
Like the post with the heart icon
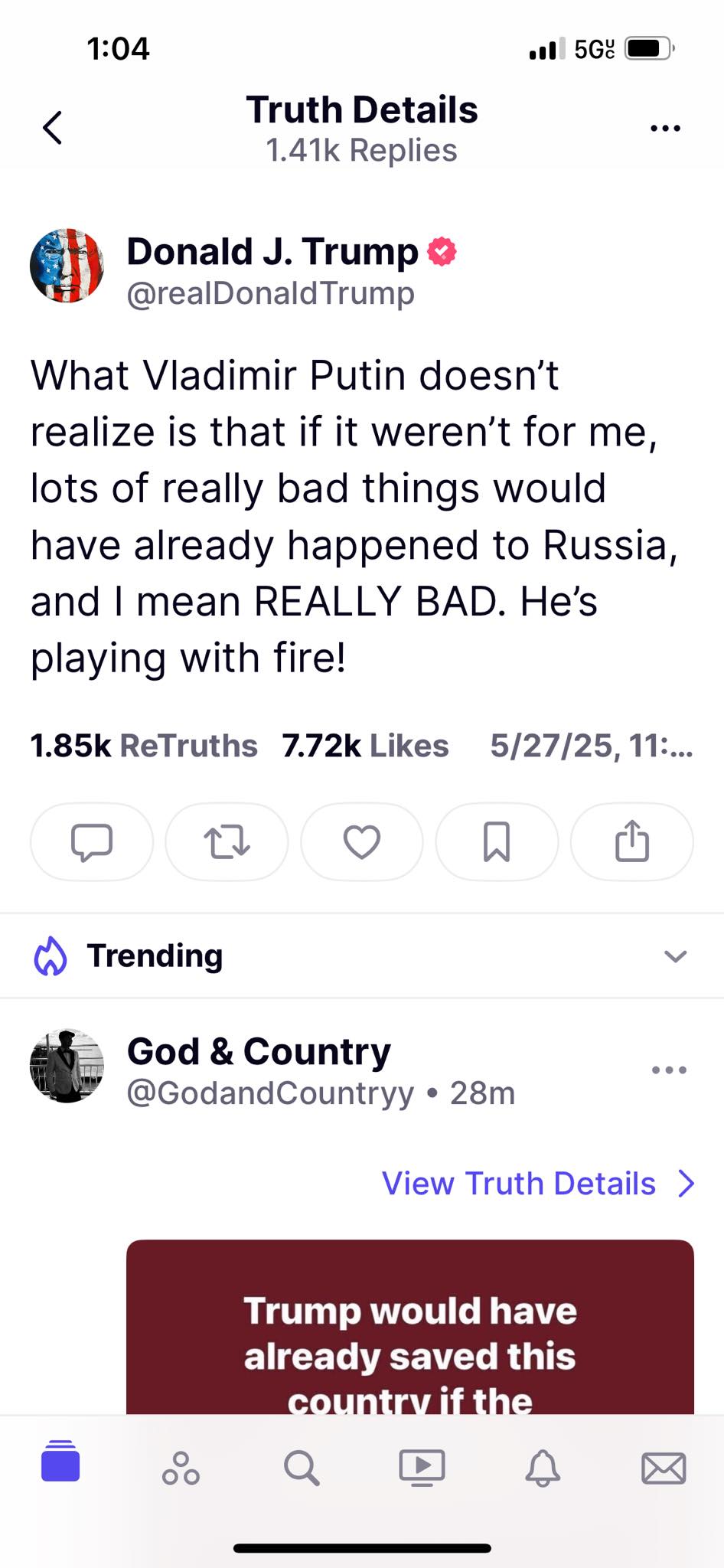pyautogui.click(x=362, y=842)
